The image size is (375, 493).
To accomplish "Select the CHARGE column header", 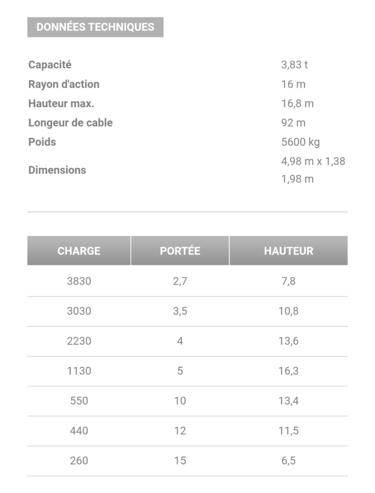I will click(79, 251).
